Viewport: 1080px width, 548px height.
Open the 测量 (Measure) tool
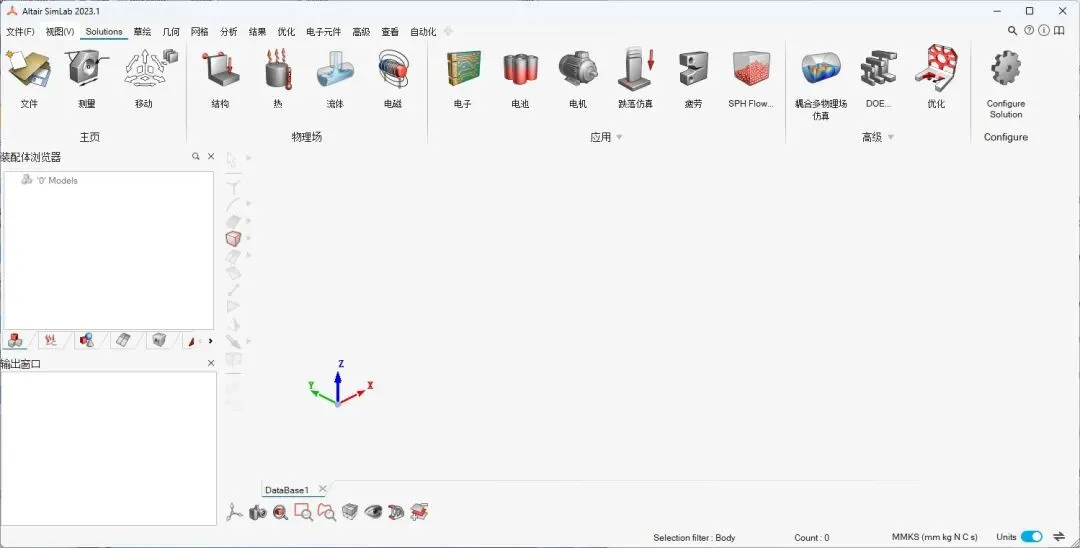[87, 77]
